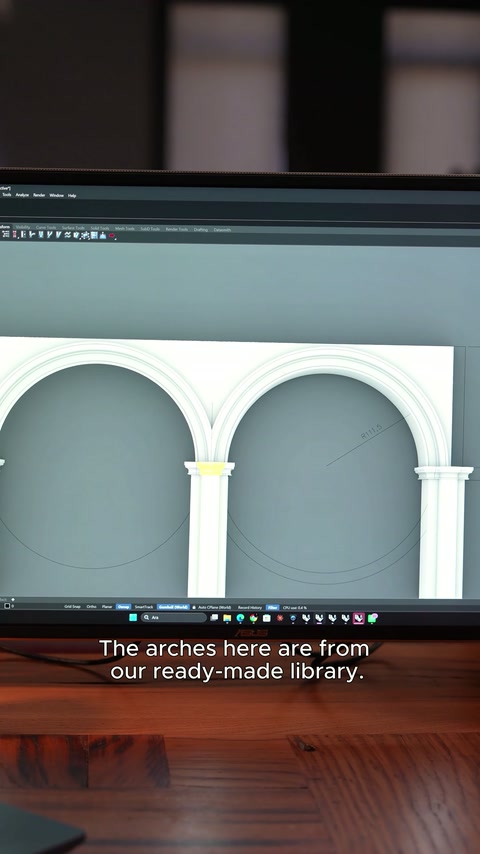The image size is (480, 854).
Task: Click the CPU use status readout
Action: pyautogui.click(x=295, y=607)
